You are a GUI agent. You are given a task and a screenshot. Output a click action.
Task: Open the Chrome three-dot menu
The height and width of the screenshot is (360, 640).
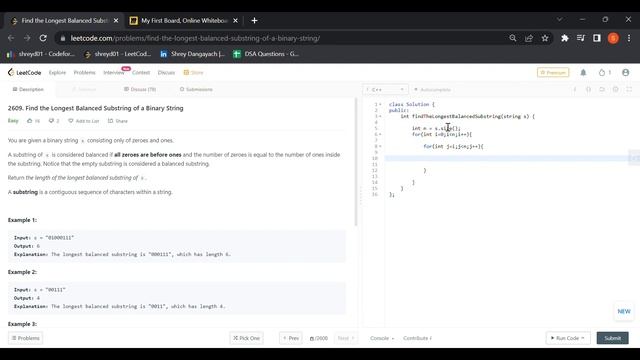(x=629, y=38)
